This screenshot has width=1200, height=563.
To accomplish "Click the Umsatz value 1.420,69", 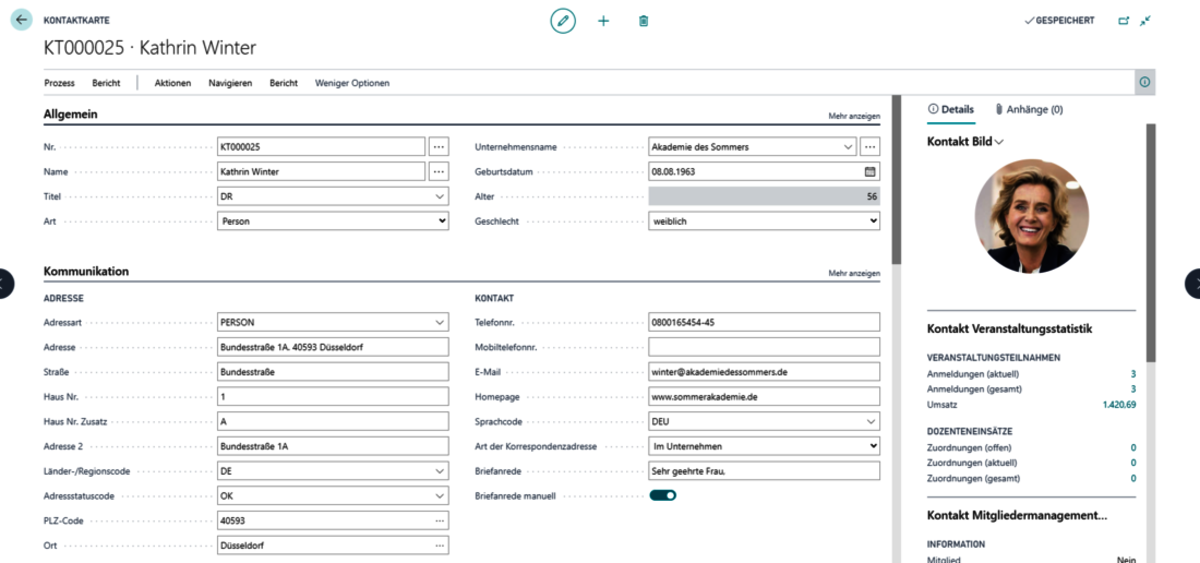I will (x=1118, y=404).
